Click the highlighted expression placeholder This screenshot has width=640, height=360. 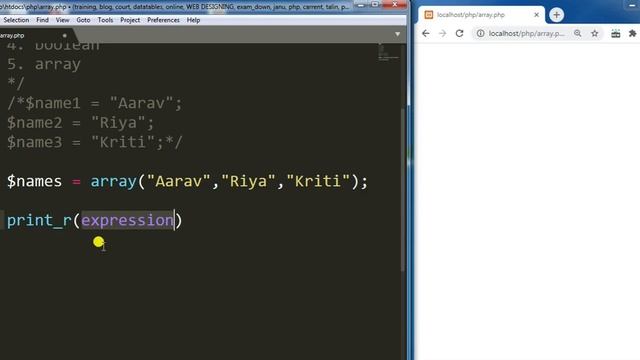(x=127, y=220)
